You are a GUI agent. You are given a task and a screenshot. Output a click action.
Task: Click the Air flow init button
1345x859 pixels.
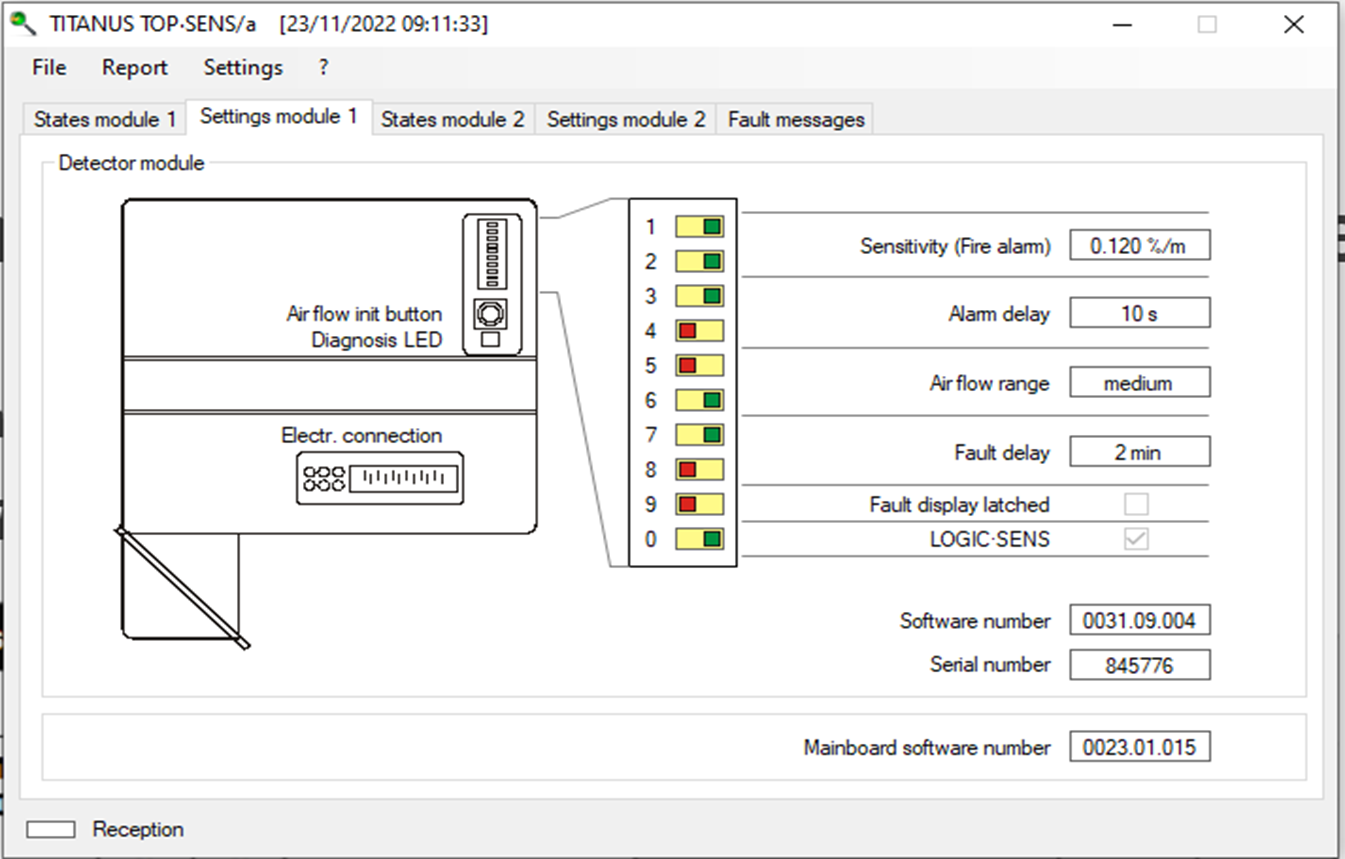[490, 314]
